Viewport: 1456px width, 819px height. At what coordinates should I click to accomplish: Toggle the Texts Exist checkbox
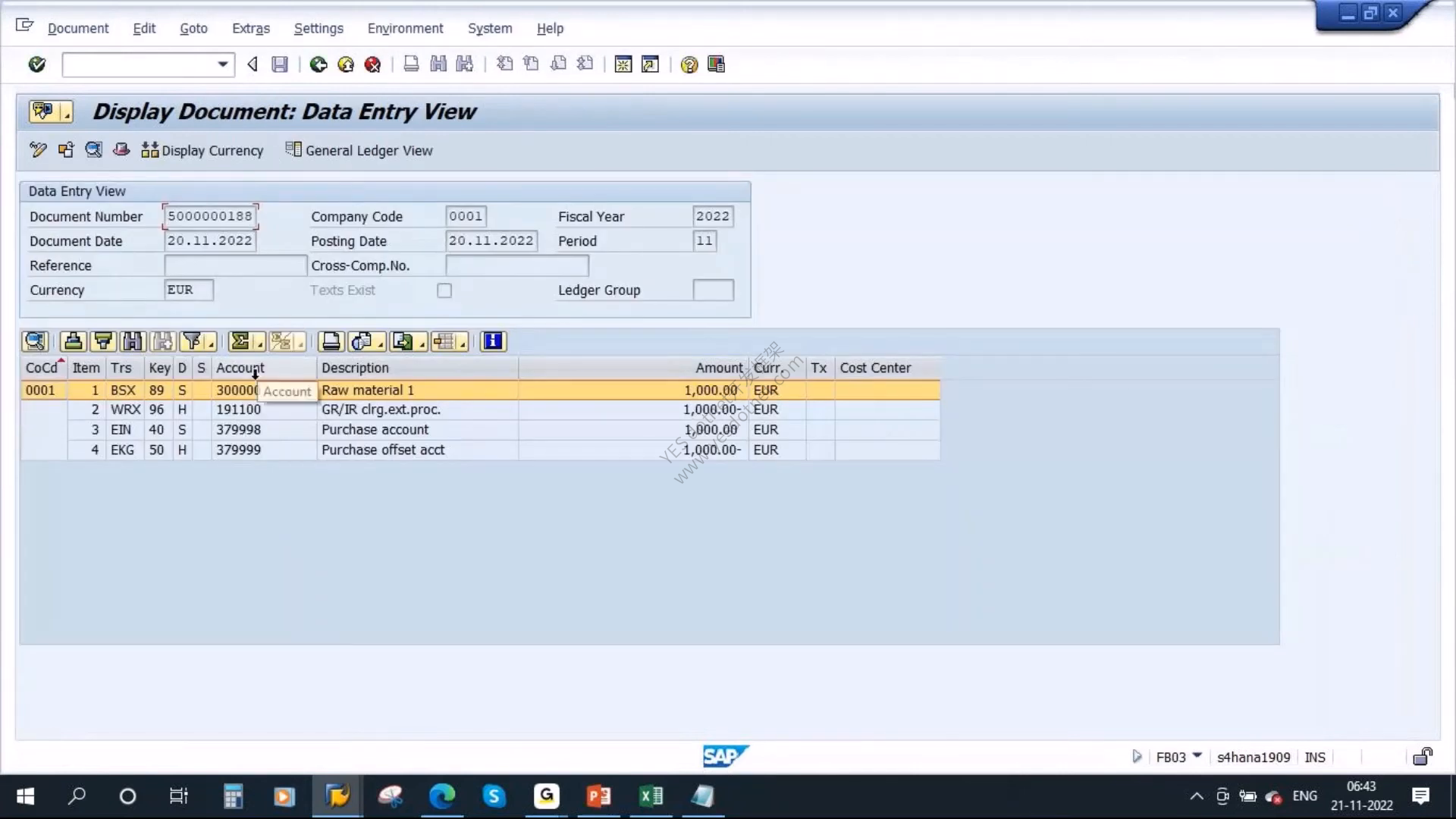click(444, 290)
